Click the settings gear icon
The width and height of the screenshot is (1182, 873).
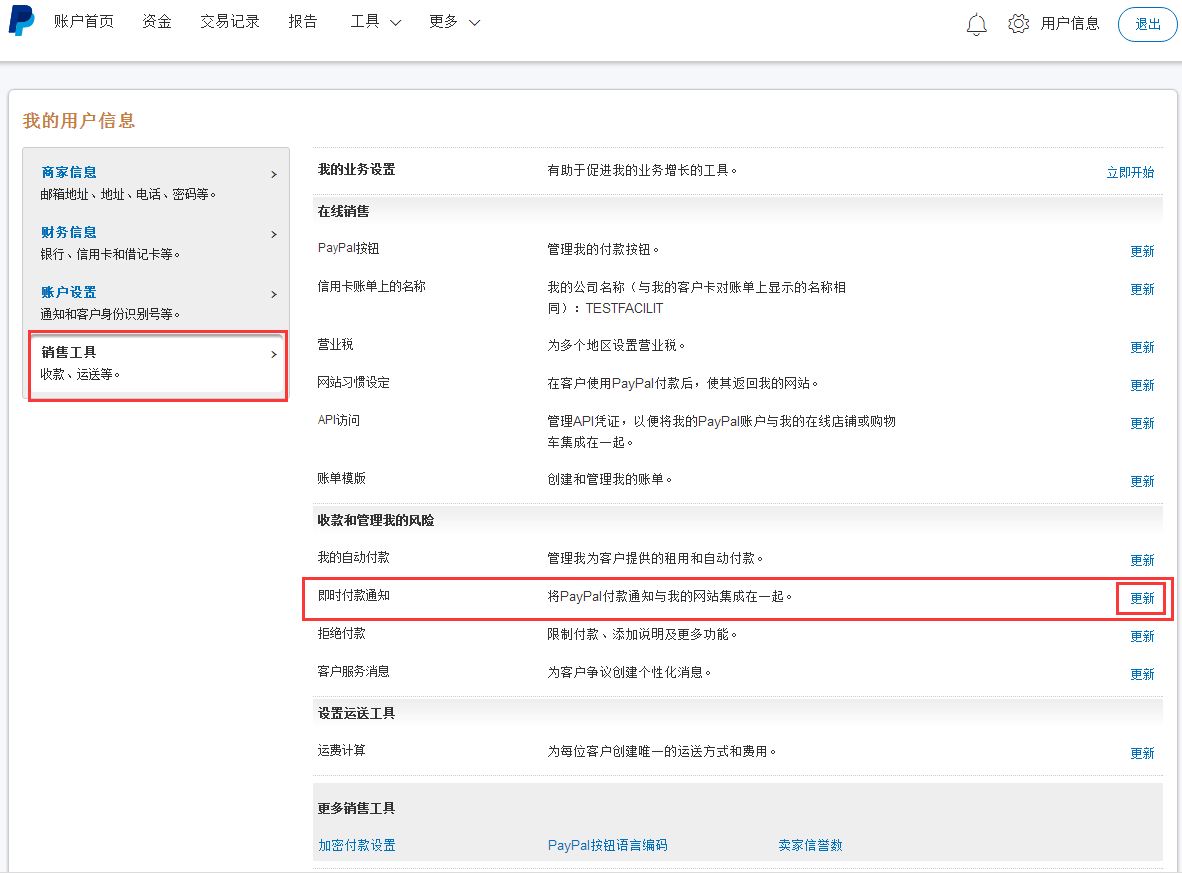coord(1018,24)
